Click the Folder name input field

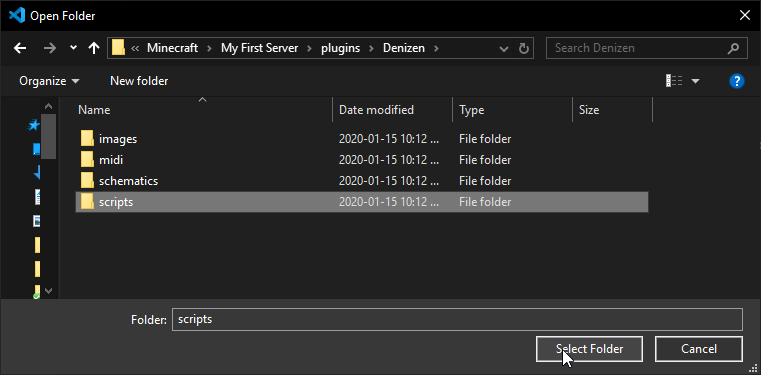click(x=457, y=320)
